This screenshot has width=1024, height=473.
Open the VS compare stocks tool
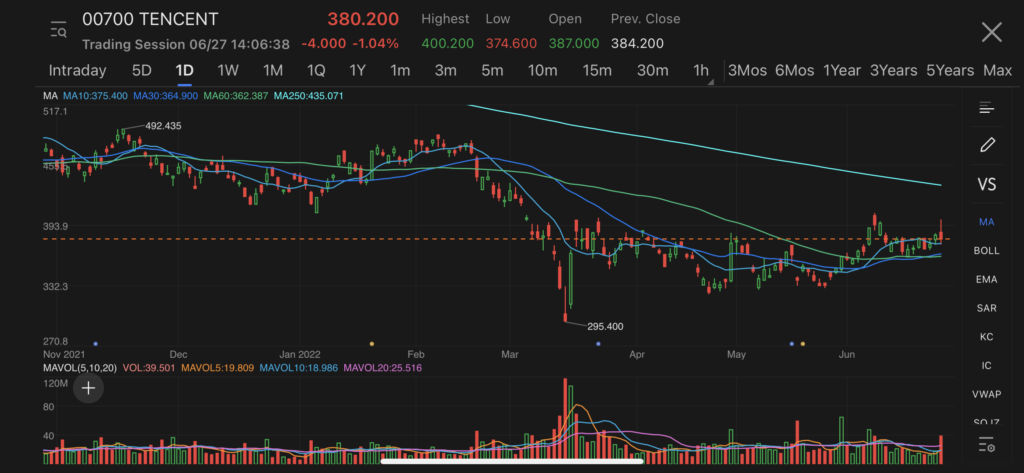(987, 185)
